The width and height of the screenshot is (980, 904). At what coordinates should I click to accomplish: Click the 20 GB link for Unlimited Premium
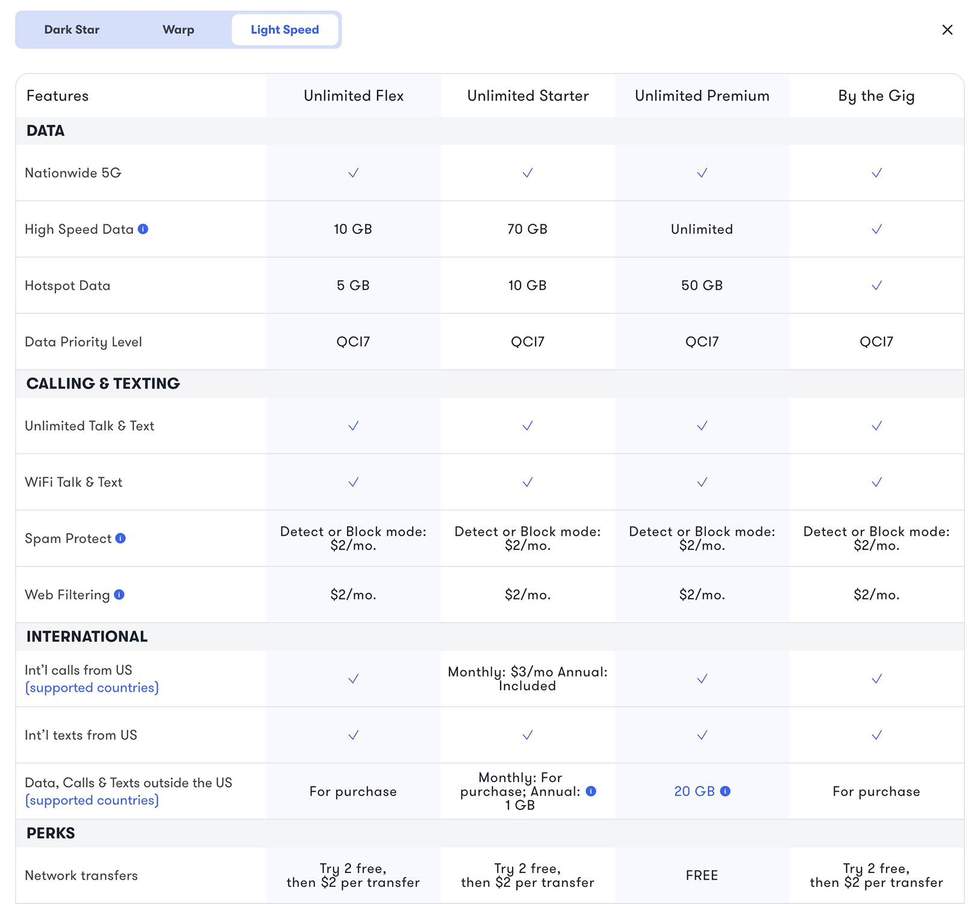click(x=694, y=791)
